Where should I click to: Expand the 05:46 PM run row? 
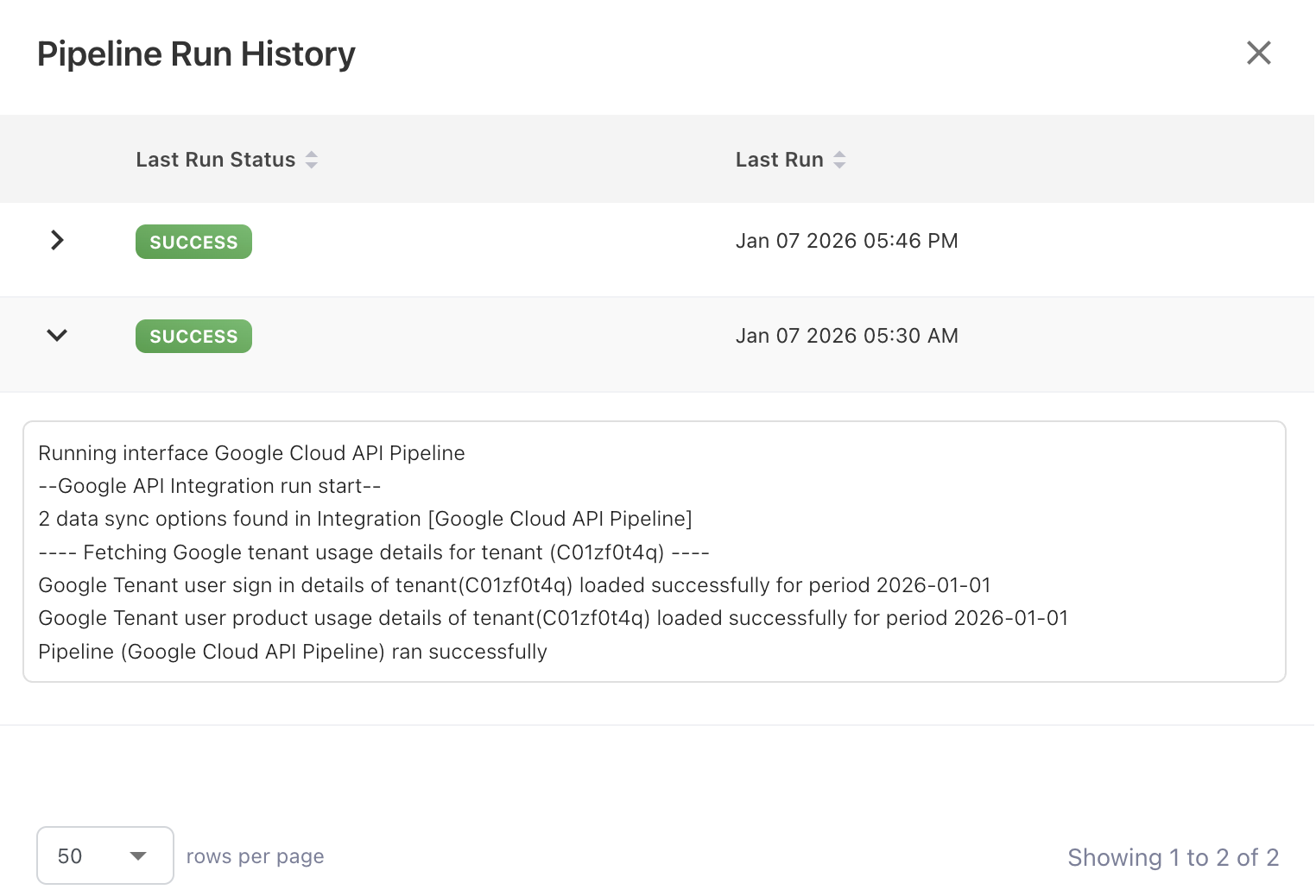point(57,240)
